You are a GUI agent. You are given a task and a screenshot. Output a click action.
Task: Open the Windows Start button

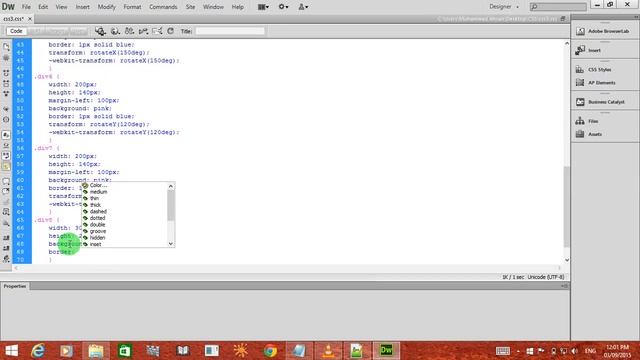pyautogui.click(x=12, y=351)
